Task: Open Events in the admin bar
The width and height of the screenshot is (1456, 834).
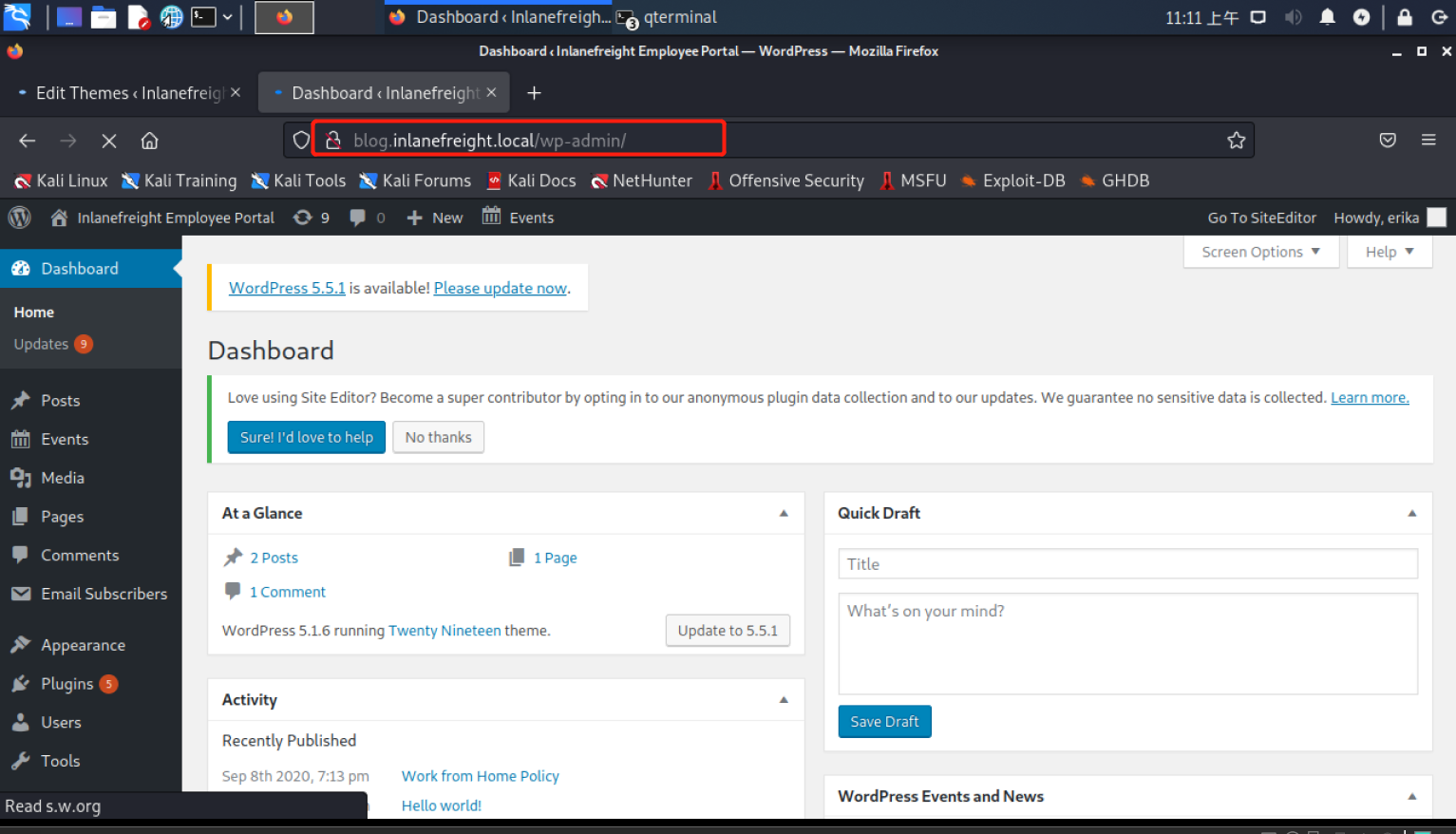Action: pos(518,218)
